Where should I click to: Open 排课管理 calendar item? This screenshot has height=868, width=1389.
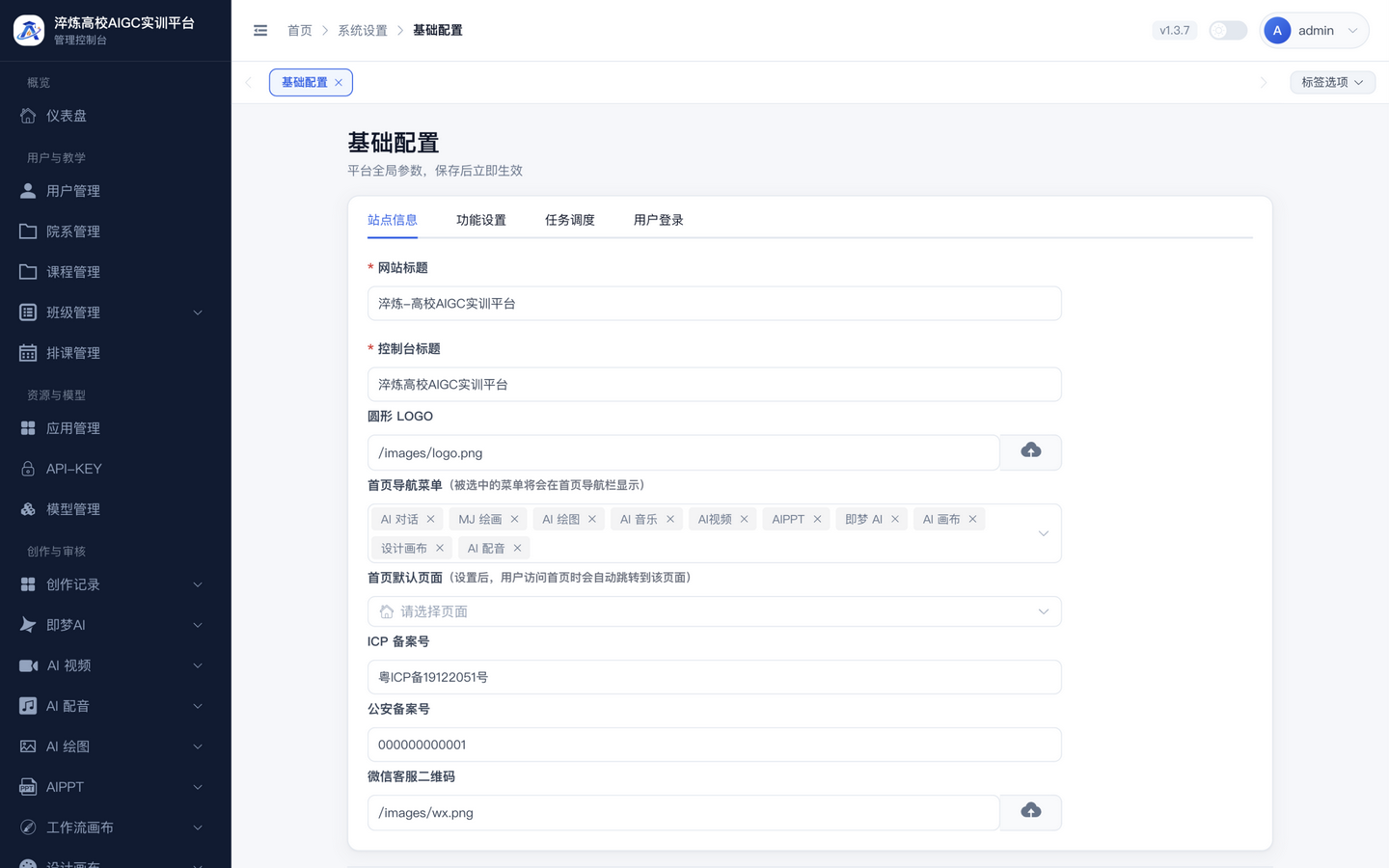tap(116, 353)
